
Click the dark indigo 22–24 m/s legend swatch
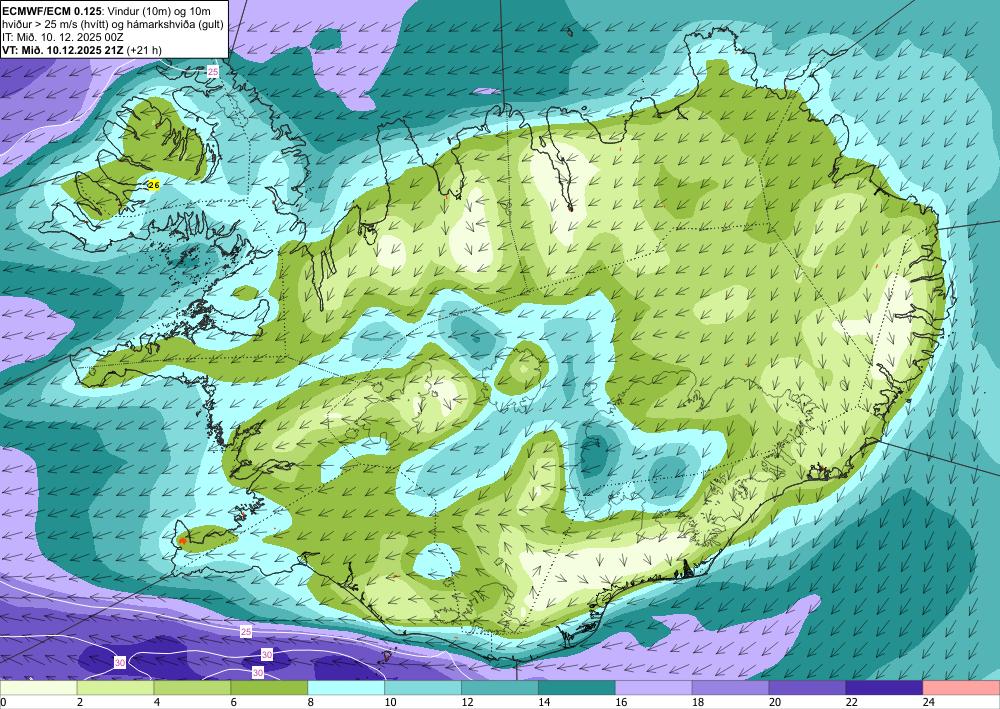884,688
